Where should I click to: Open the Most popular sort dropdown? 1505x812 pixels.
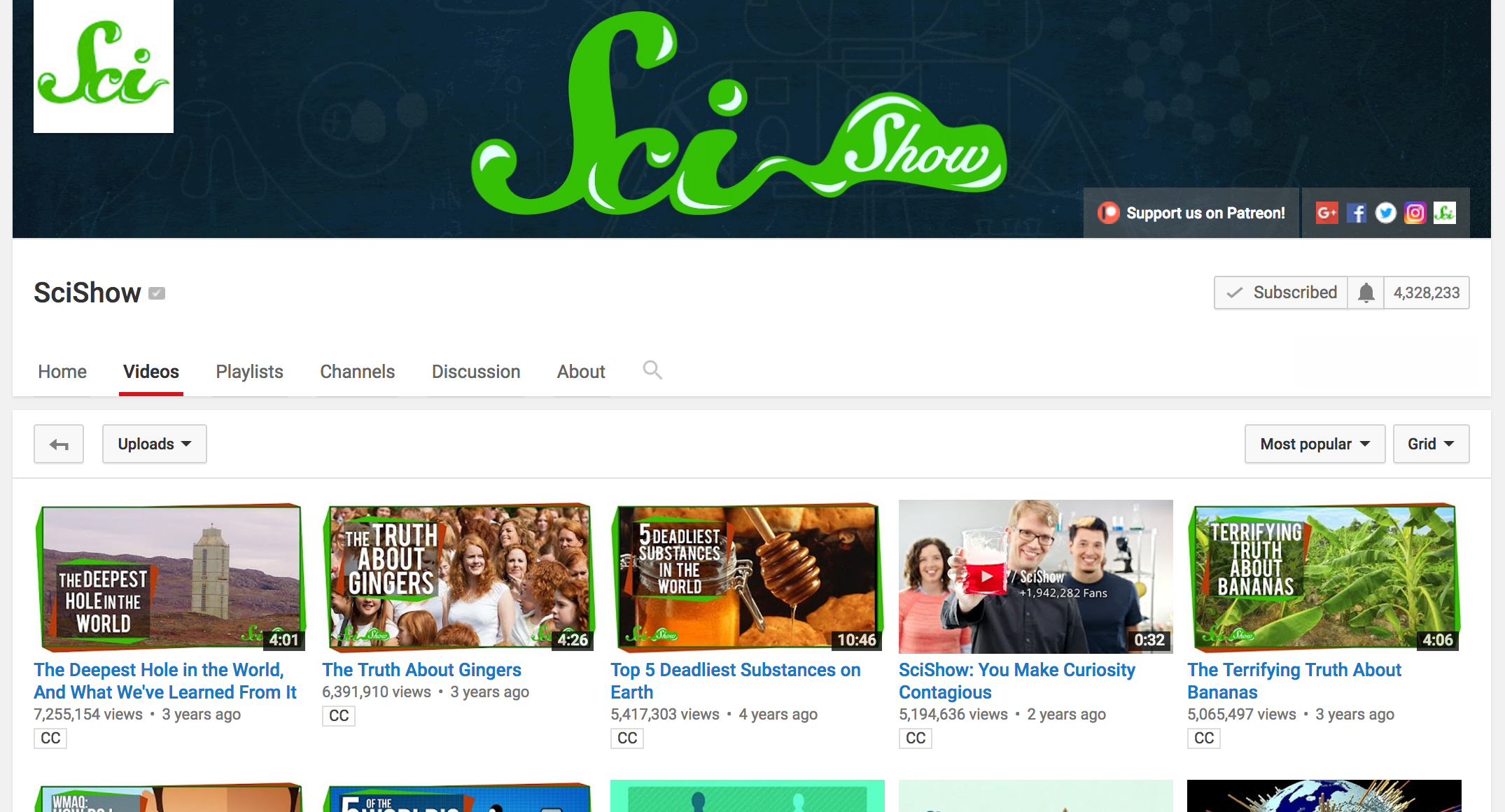[1314, 444]
